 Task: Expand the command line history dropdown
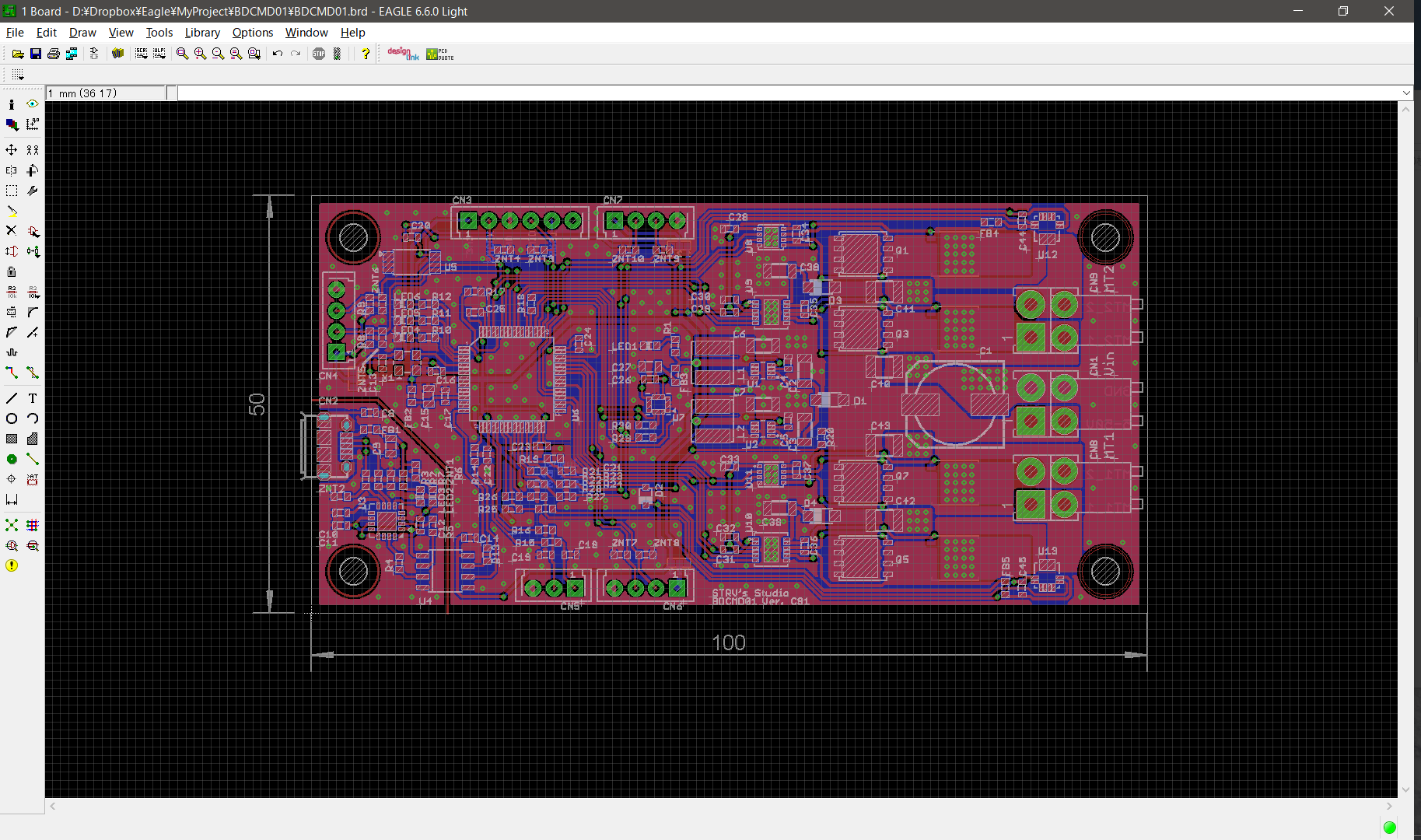(1405, 93)
